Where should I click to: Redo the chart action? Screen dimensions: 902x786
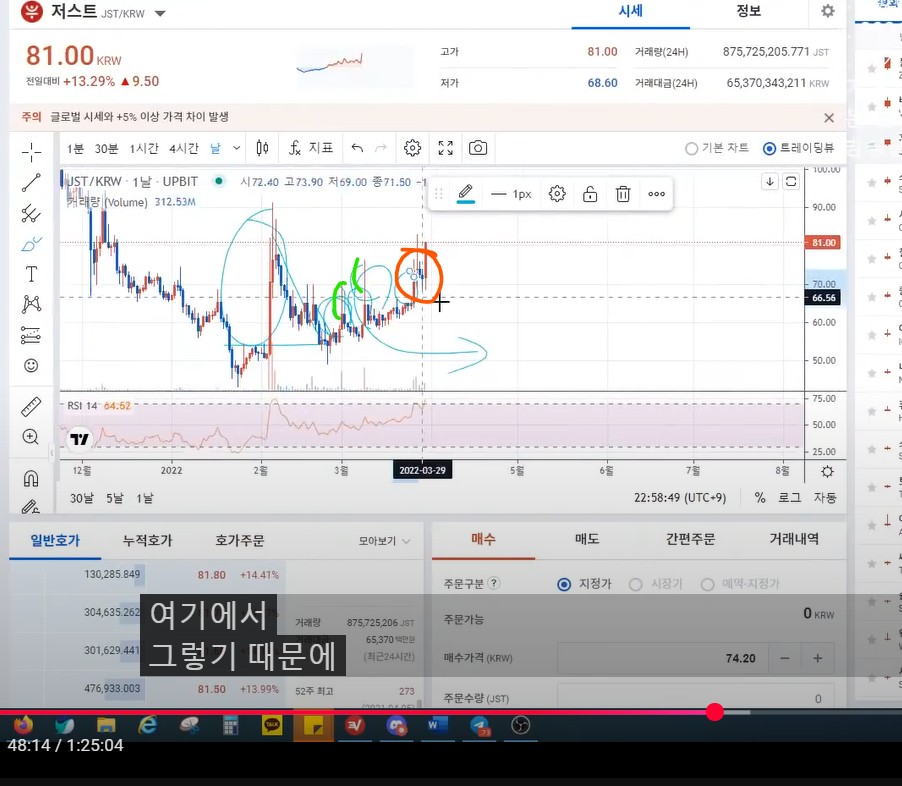pyautogui.click(x=381, y=148)
